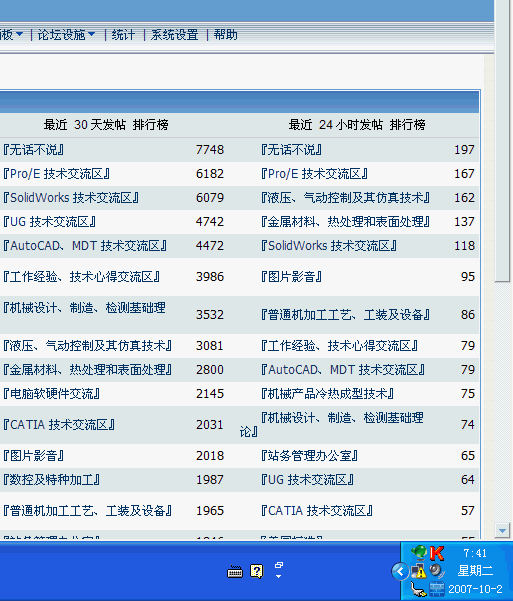513x601 pixels.
Task: Open 『工作经验、技术心得交流区』 in the 30-day ranking
Action: pos(81,277)
